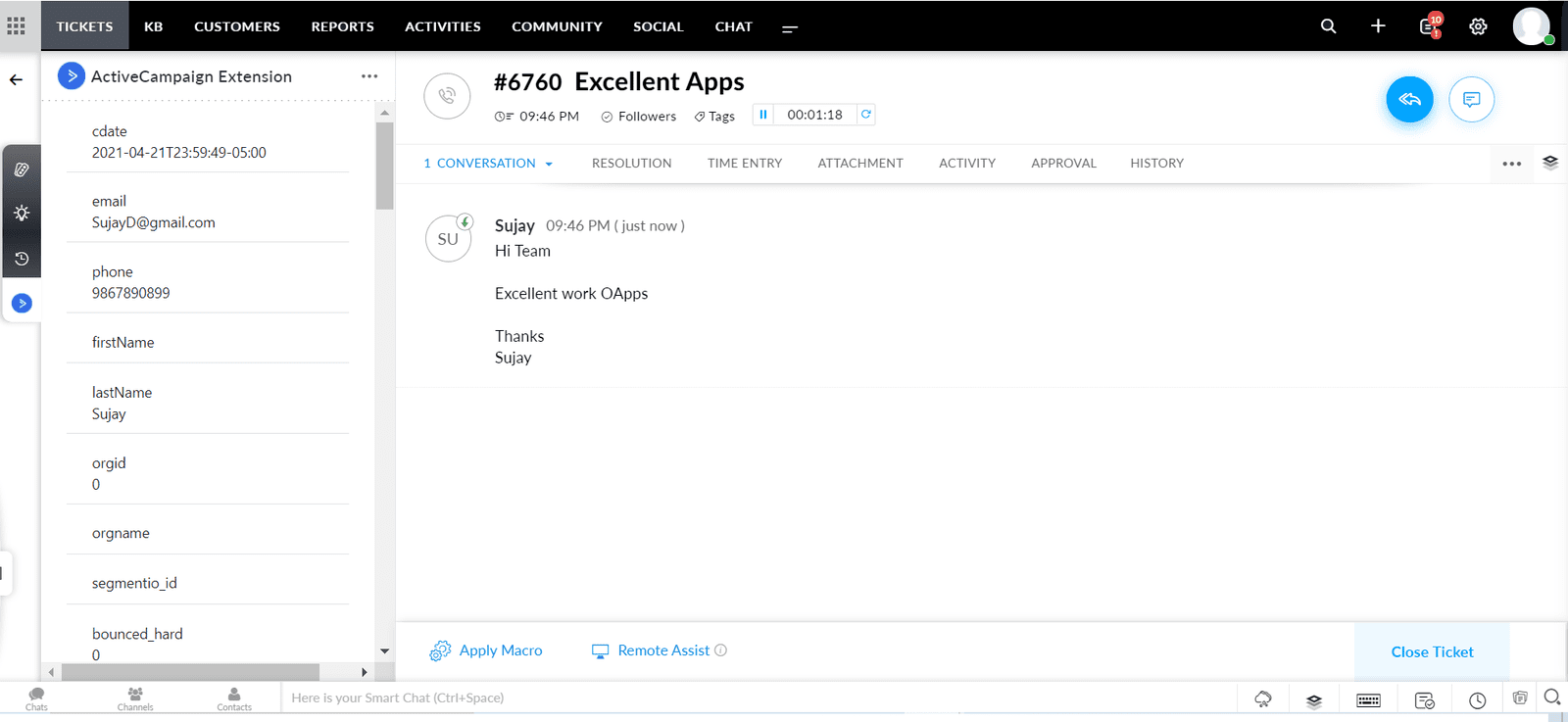Click the blue reply-all button
The height and width of the screenshot is (722, 1568).
click(x=1409, y=99)
